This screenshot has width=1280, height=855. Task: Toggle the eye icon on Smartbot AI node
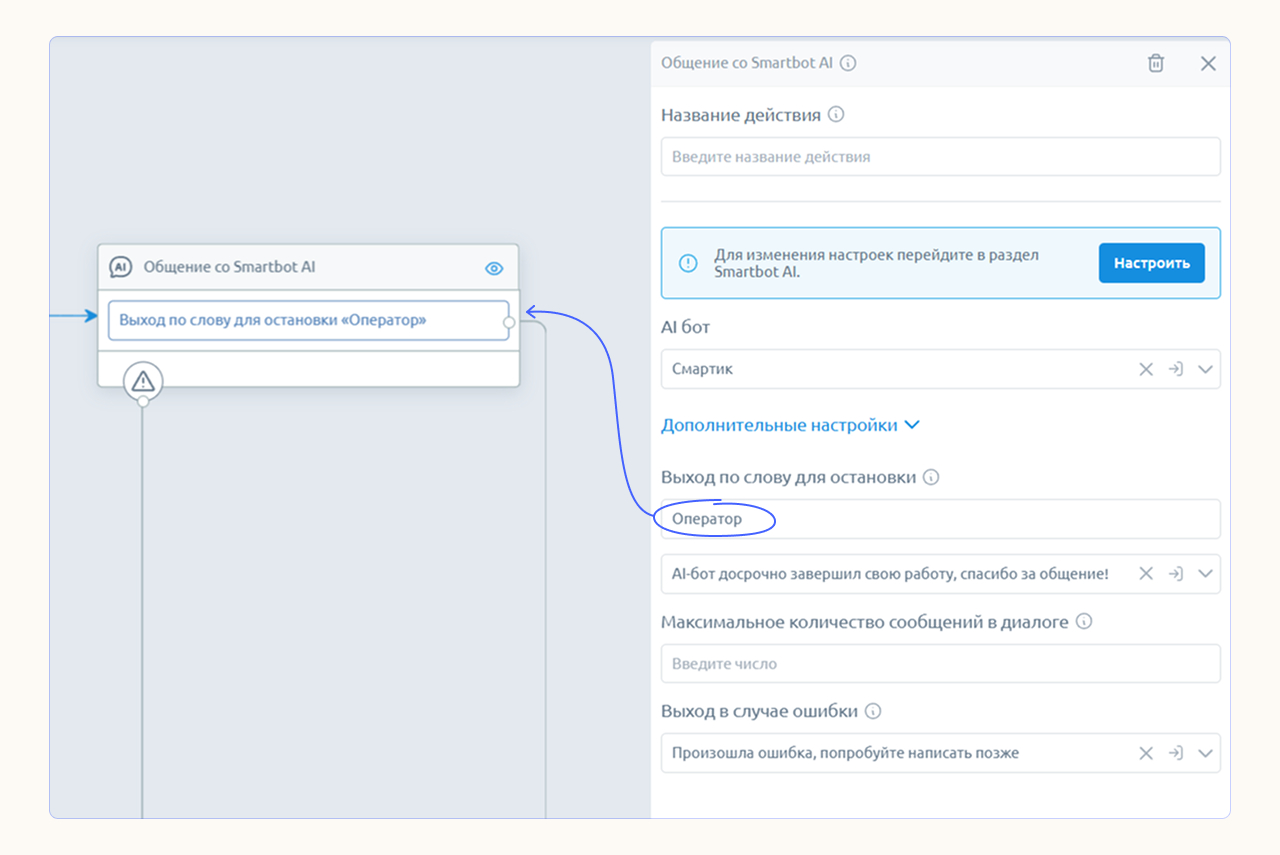[494, 268]
